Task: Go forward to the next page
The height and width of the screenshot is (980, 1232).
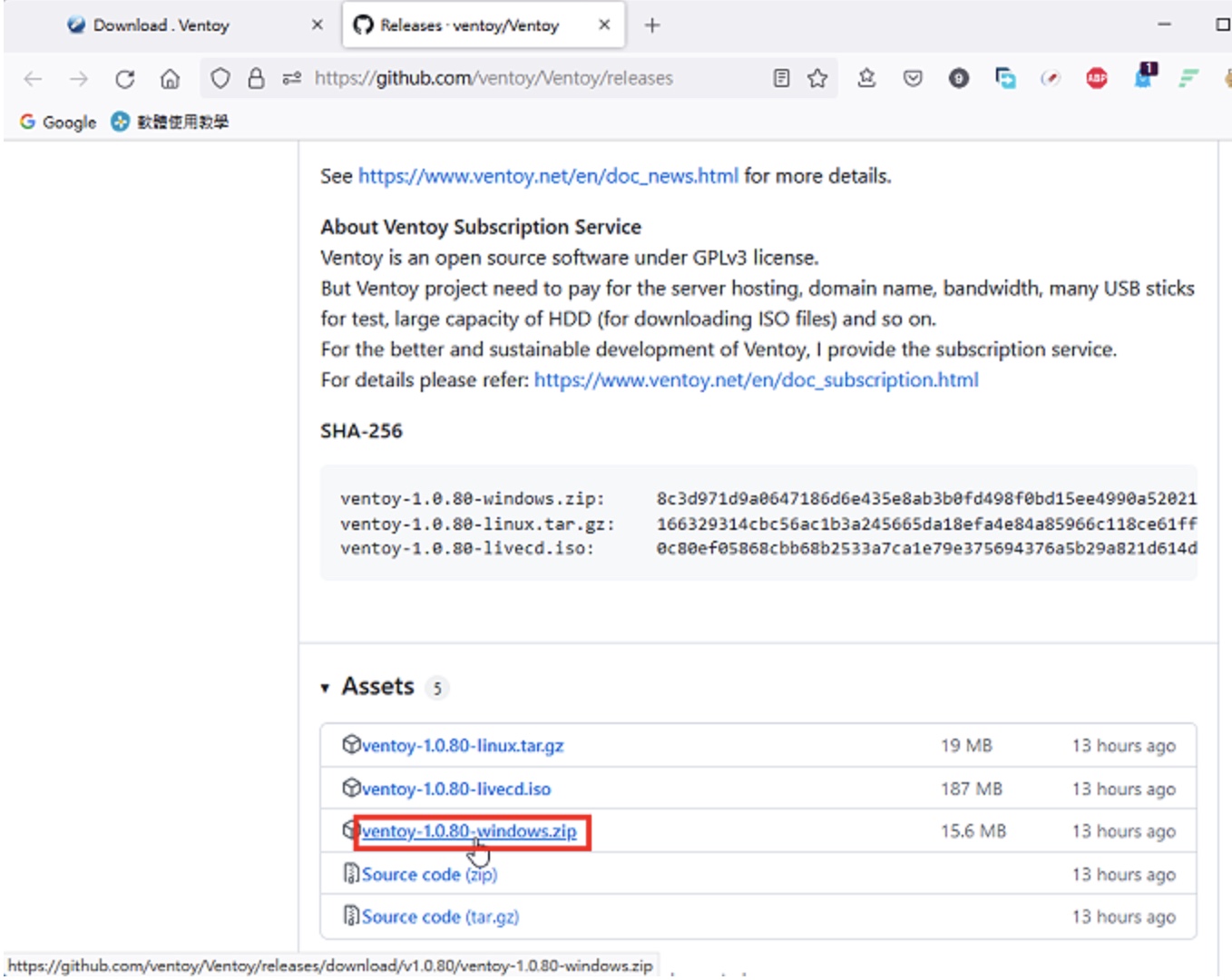Action: [x=79, y=79]
